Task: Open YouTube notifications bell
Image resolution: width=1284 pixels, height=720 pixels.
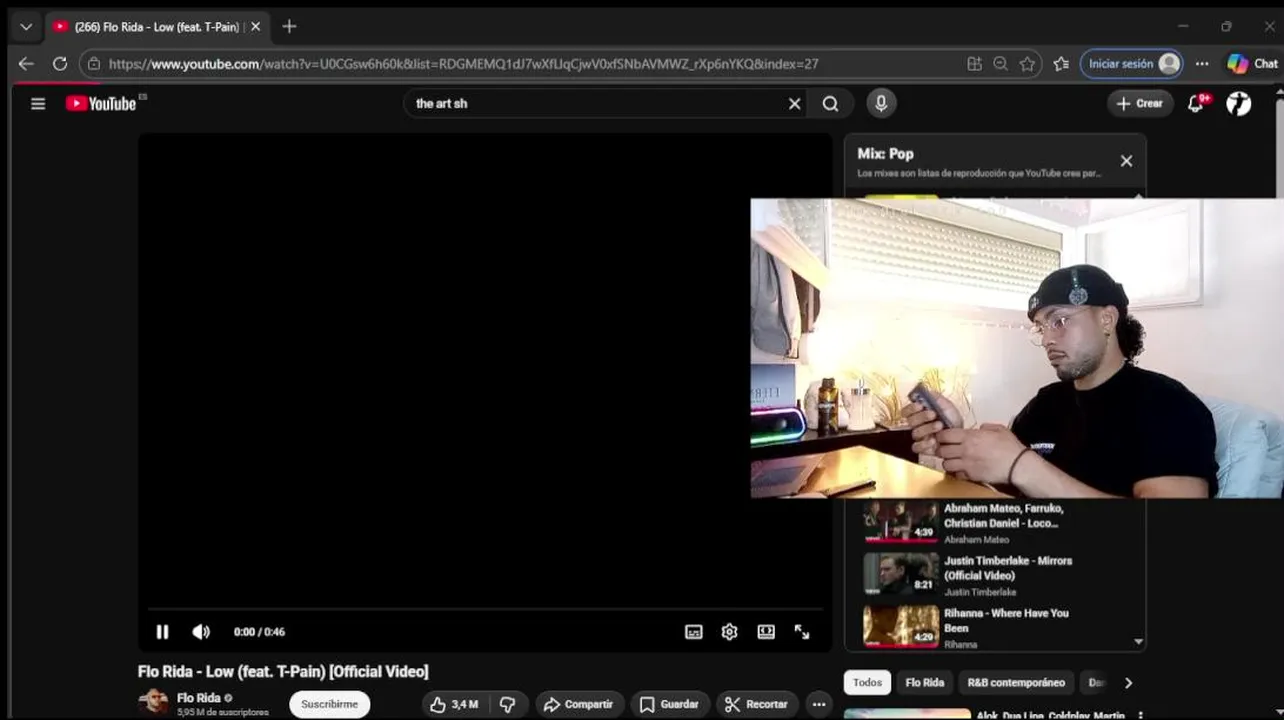Action: pos(1196,103)
